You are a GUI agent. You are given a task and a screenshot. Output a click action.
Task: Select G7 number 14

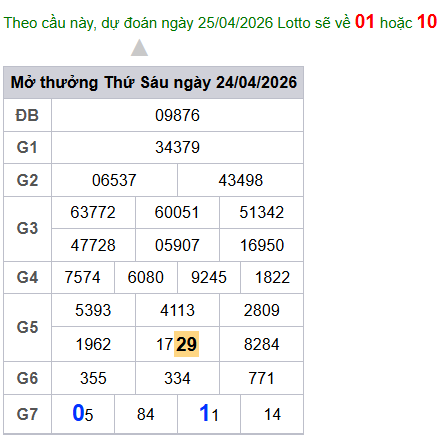coord(272,414)
